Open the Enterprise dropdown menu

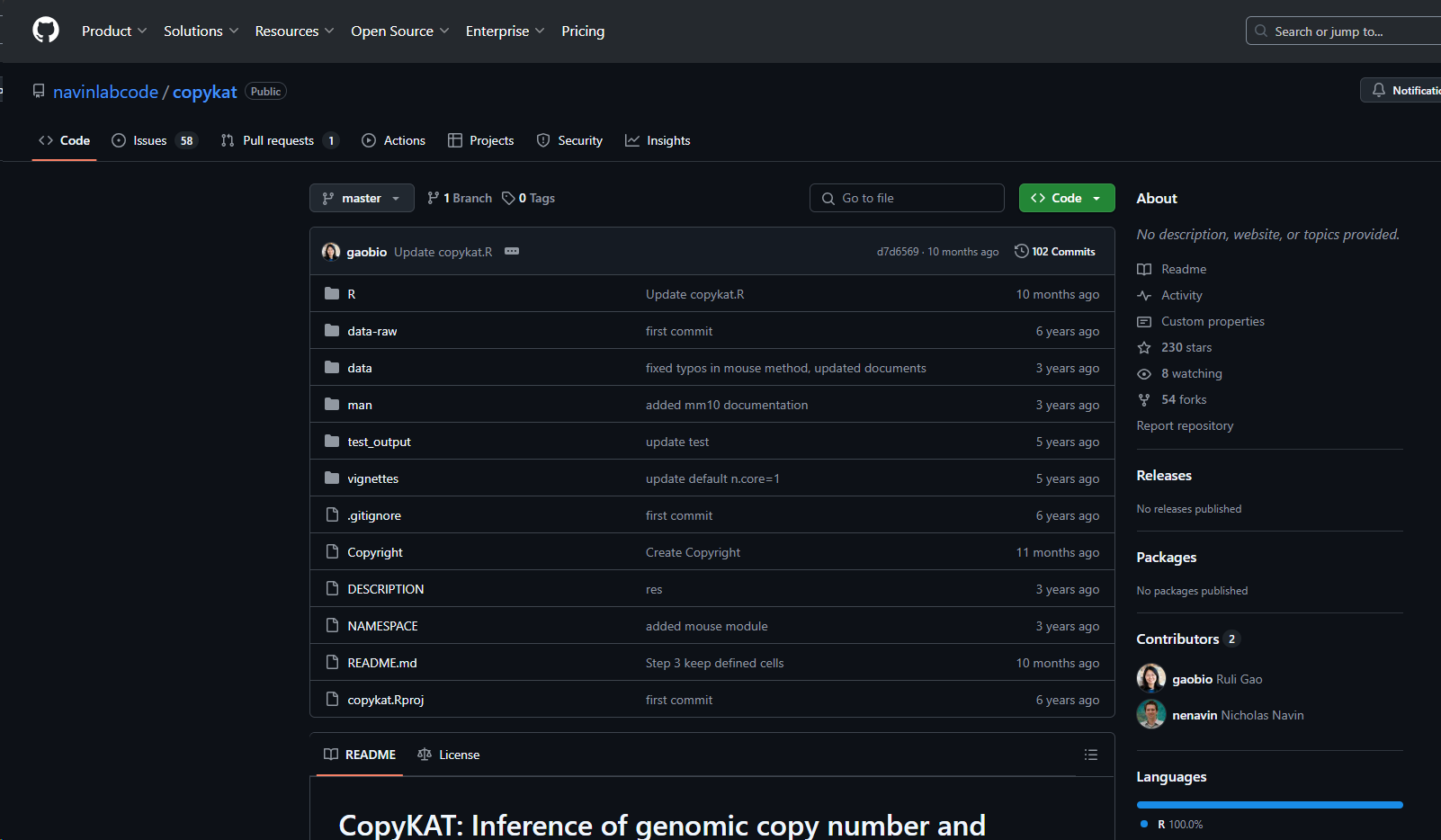506,31
